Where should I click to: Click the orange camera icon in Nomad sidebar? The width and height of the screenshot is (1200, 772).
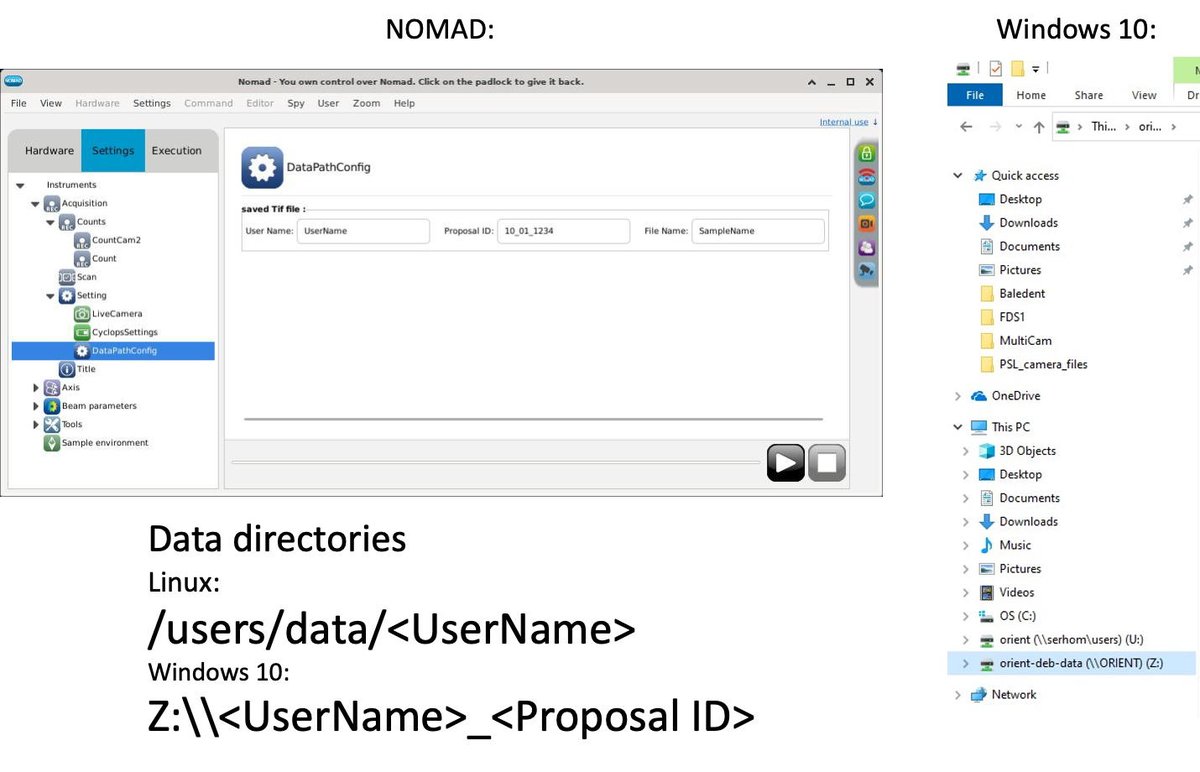pos(866,223)
